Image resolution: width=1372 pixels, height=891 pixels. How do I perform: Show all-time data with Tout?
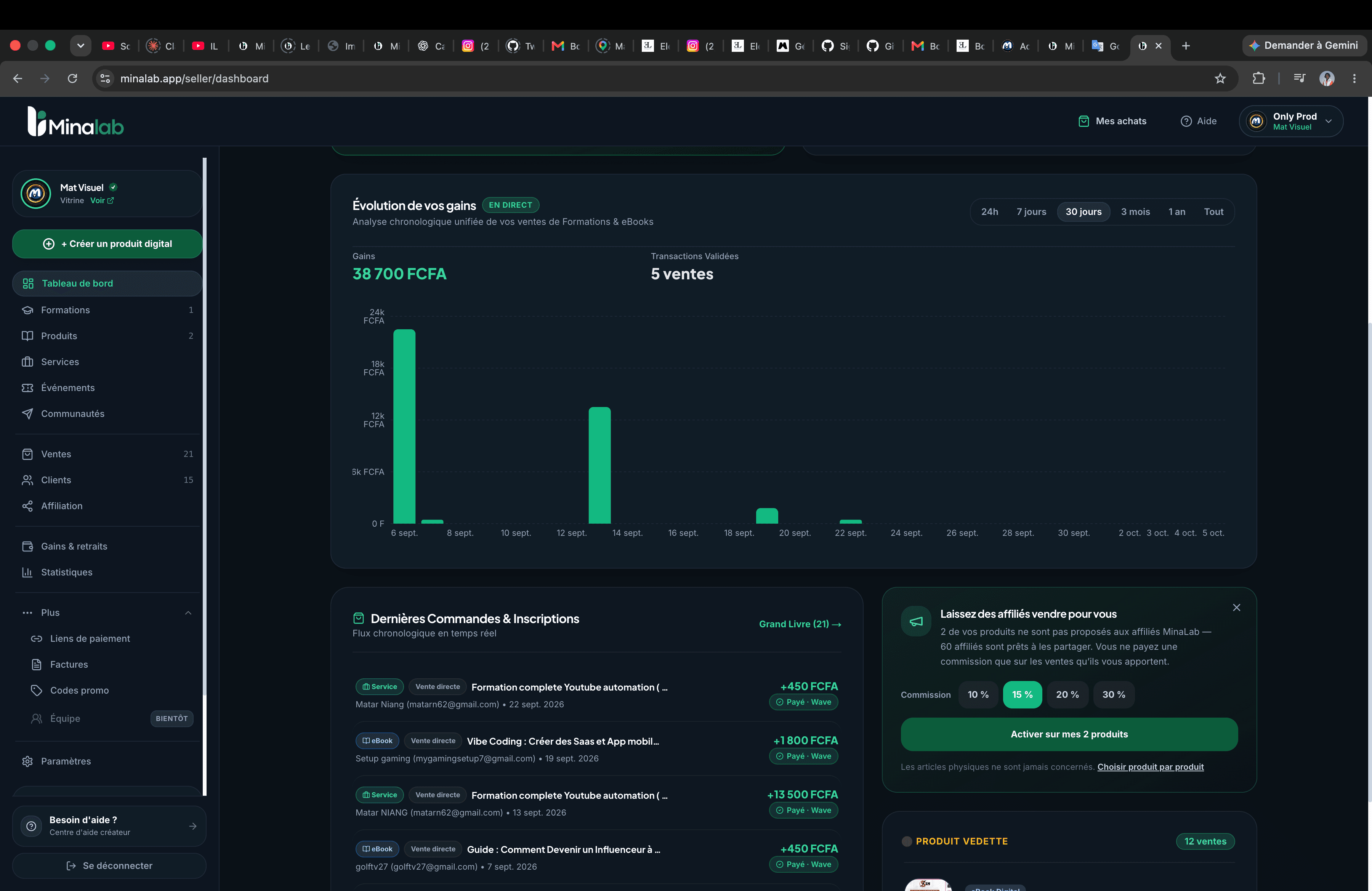pyautogui.click(x=1213, y=212)
